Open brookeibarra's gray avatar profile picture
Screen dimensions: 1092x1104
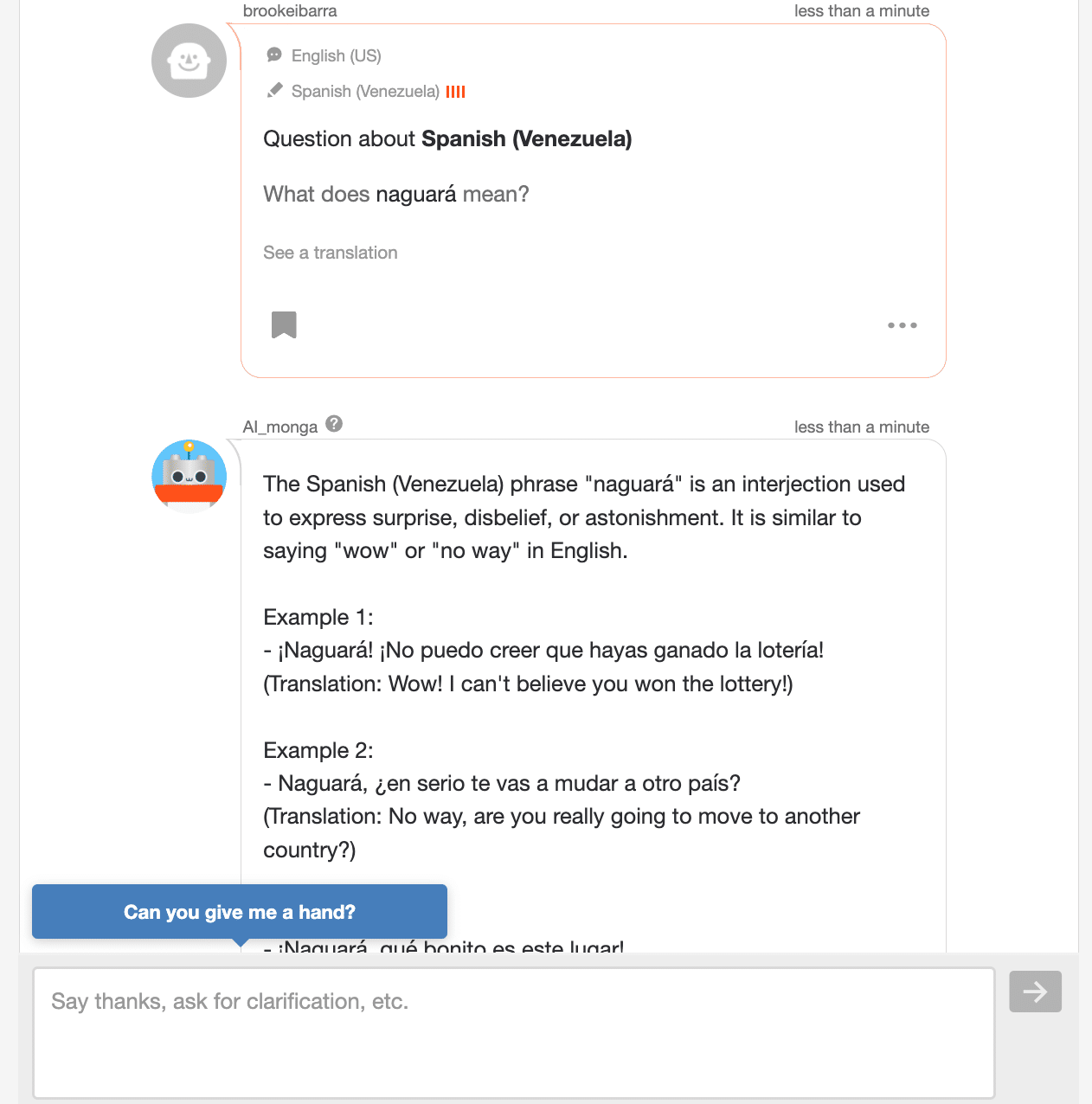coord(189,61)
